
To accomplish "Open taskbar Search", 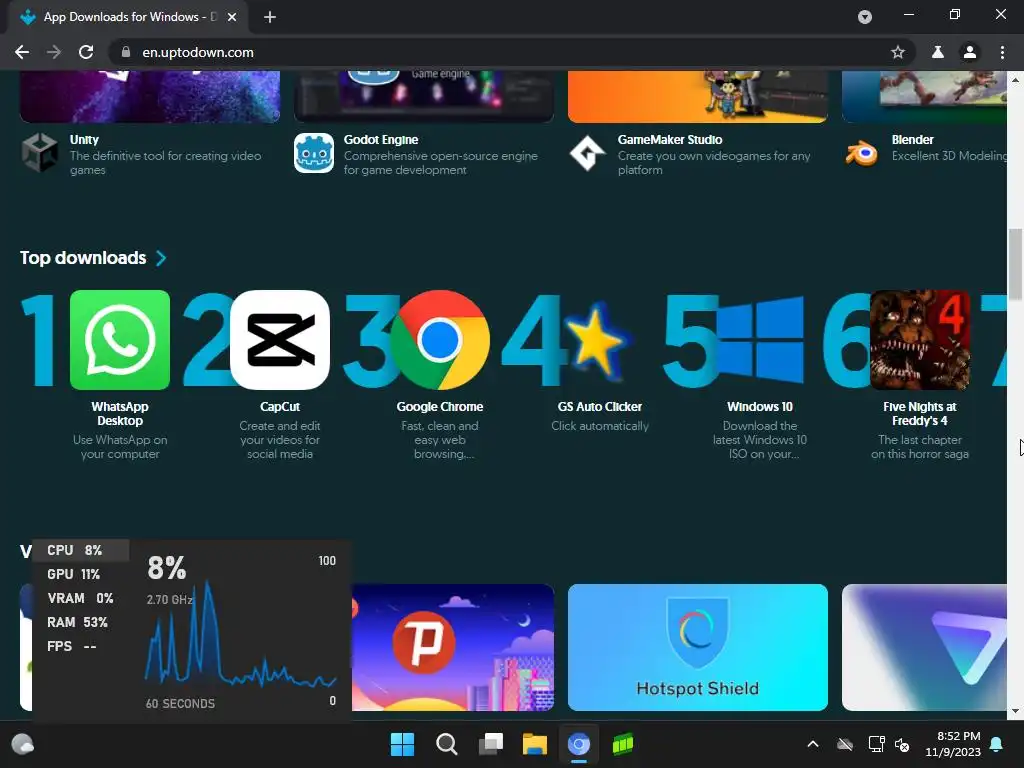I will 447,744.
